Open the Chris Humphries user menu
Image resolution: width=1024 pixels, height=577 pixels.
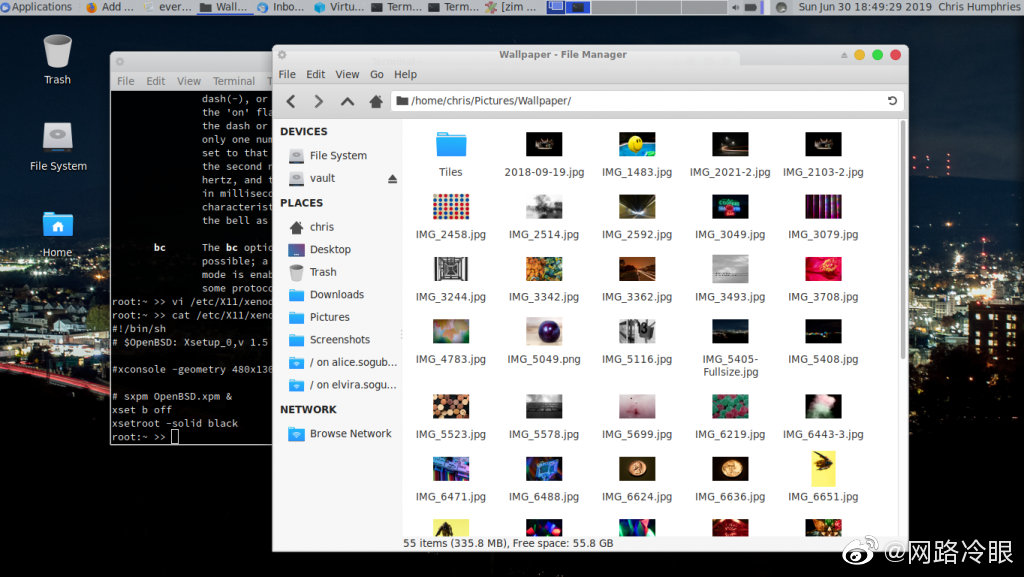980,7
